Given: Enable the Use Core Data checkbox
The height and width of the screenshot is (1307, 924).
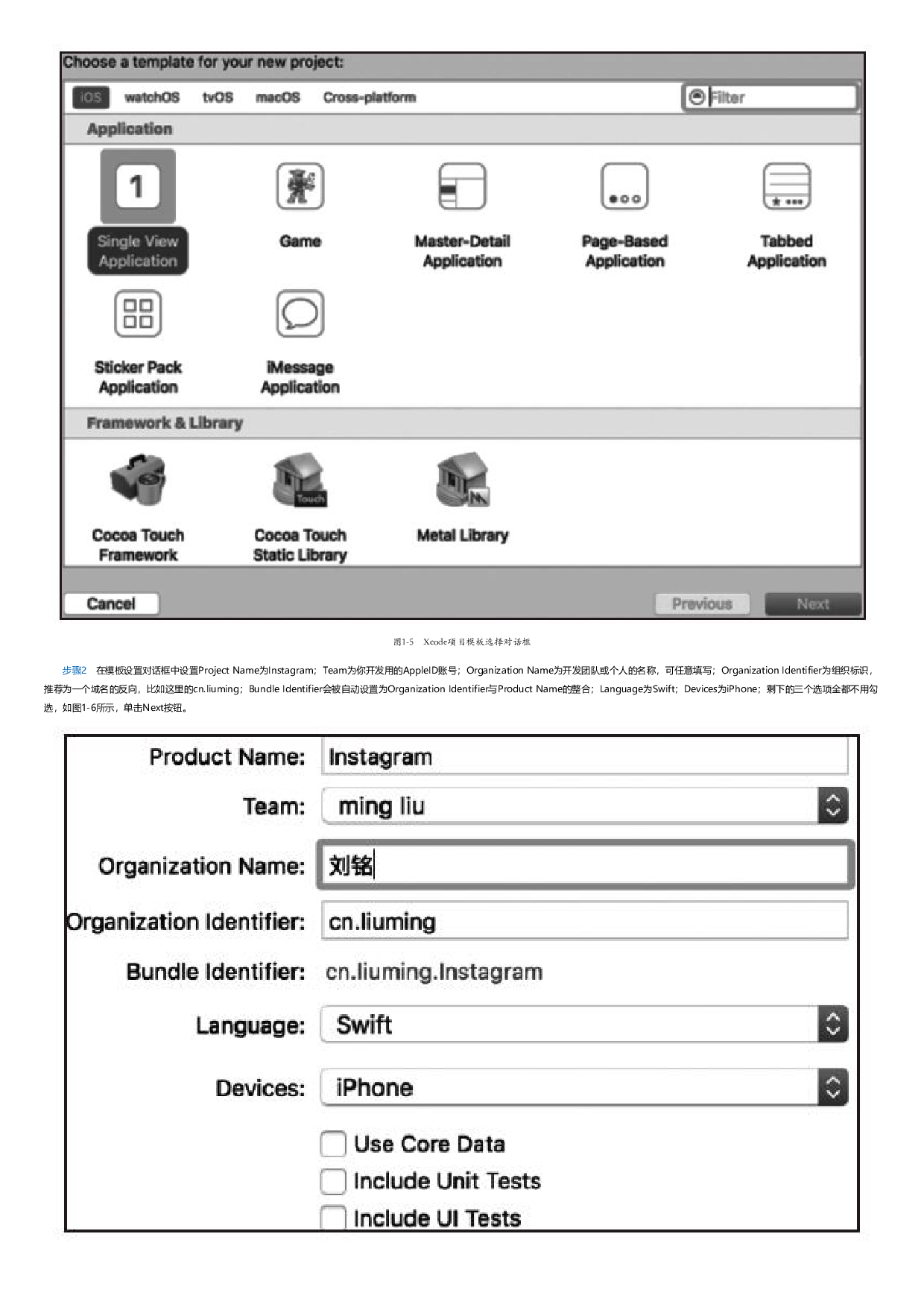Looking at the screenshot, I should click(333, 1144).
